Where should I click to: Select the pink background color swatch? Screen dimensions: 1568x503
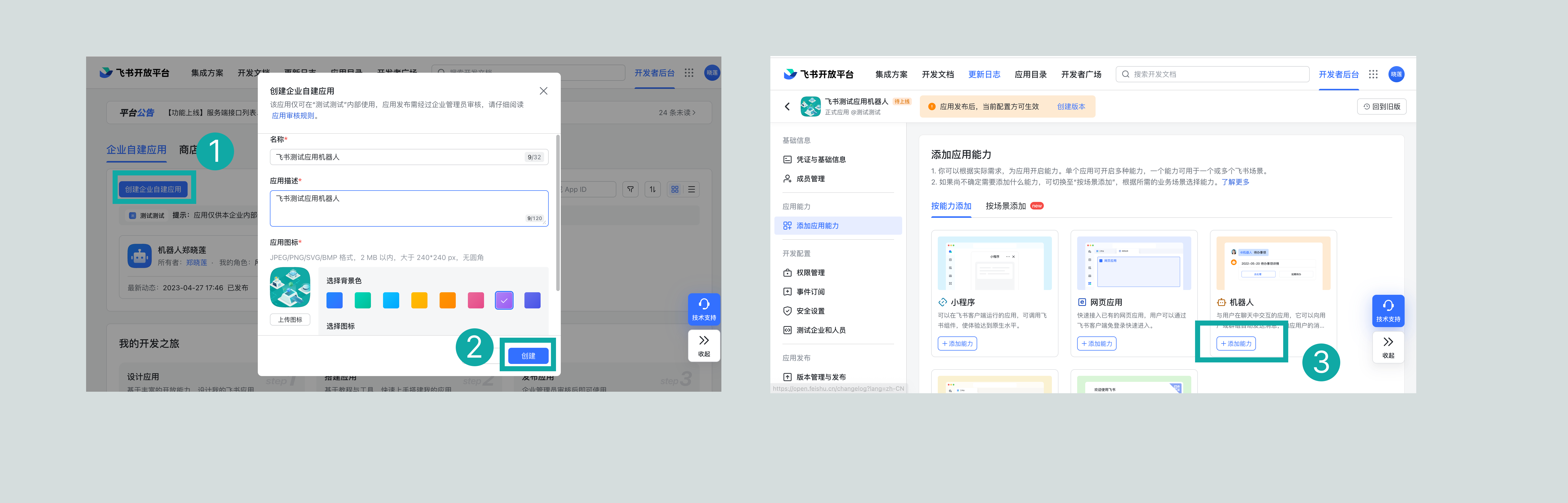[x=476, y=300]
